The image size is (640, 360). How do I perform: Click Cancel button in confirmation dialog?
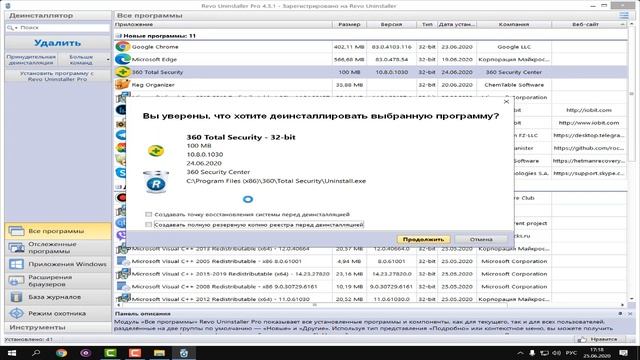point(481,239)
